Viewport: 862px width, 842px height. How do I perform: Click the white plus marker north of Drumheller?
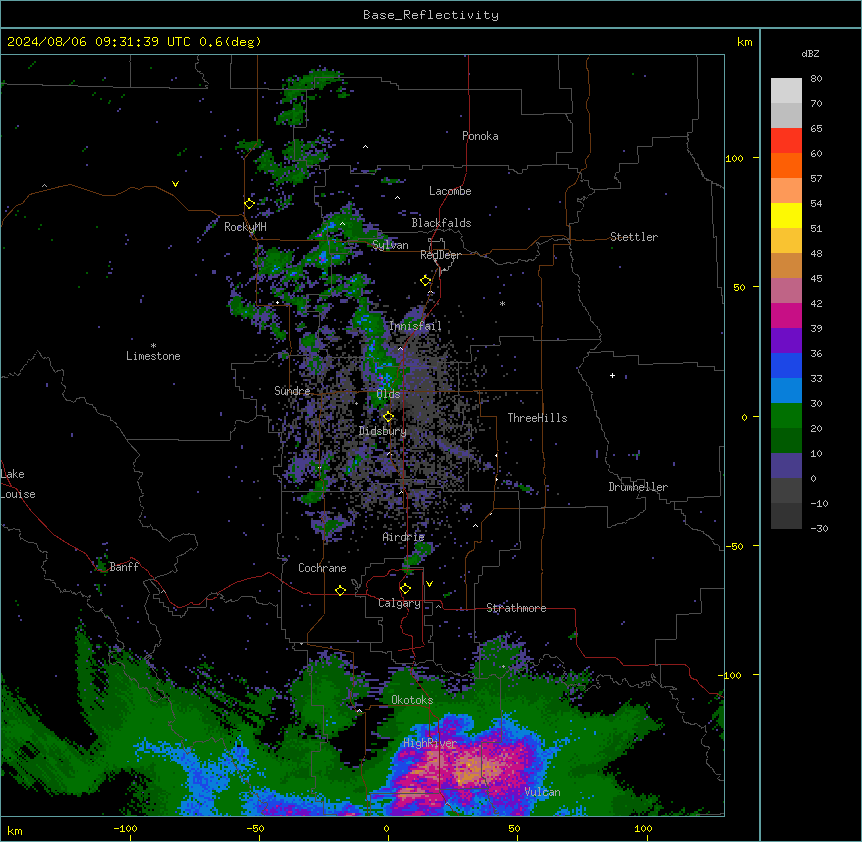(x=612, y=375)
